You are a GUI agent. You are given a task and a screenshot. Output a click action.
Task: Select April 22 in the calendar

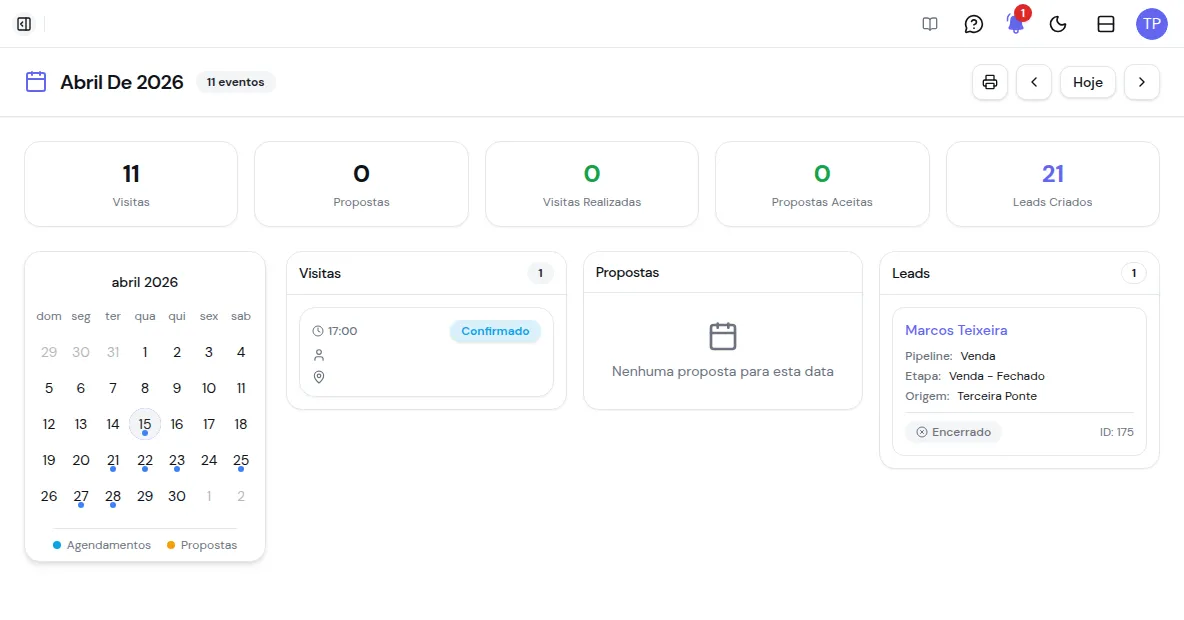[145, 460]
